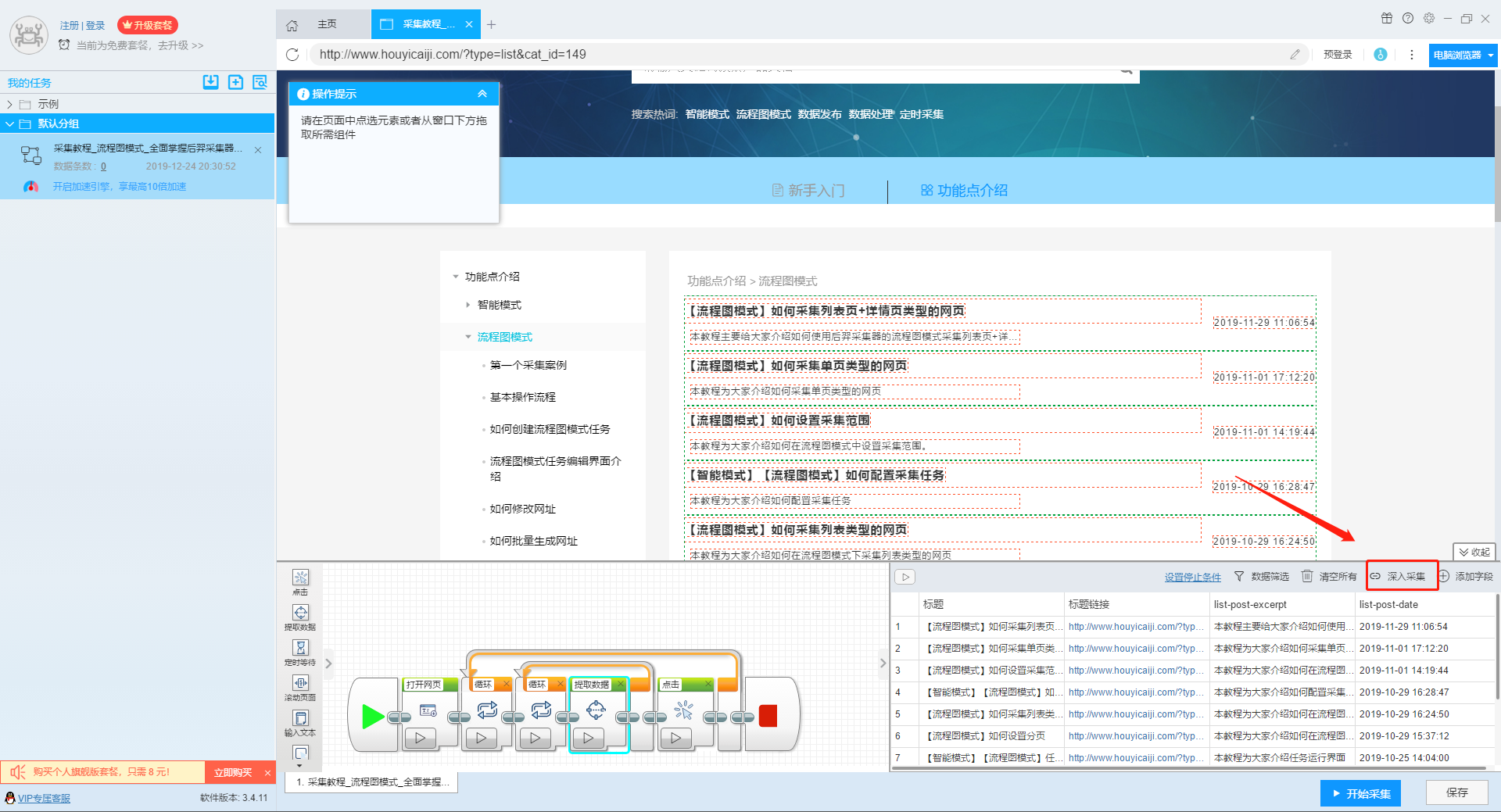Open the three-dot more options menu
This screenshot has height=812, width=1501.
tap(1412, 55)
